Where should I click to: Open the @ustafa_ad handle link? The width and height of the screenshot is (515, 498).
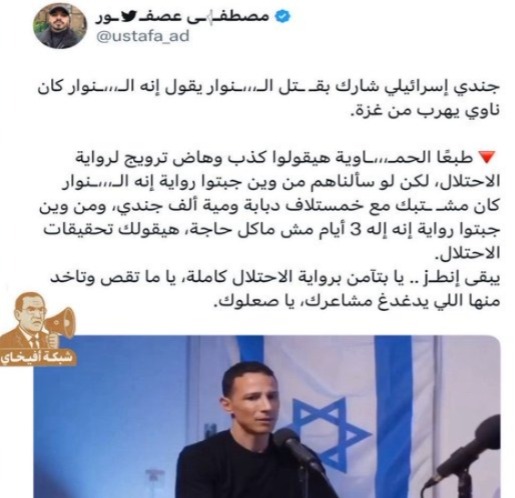click(143, 36)
